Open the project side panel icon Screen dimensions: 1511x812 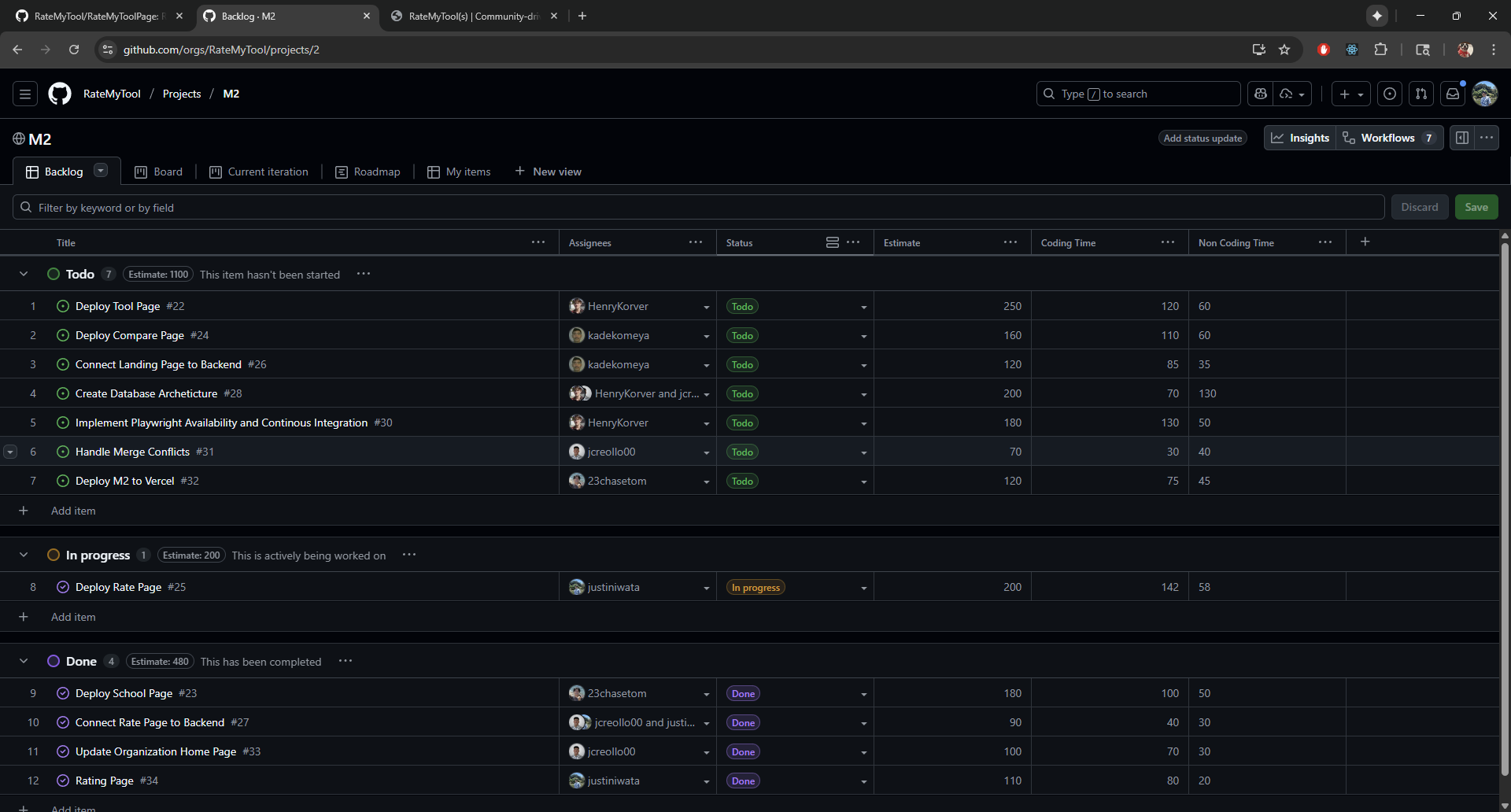point(1462,138)
